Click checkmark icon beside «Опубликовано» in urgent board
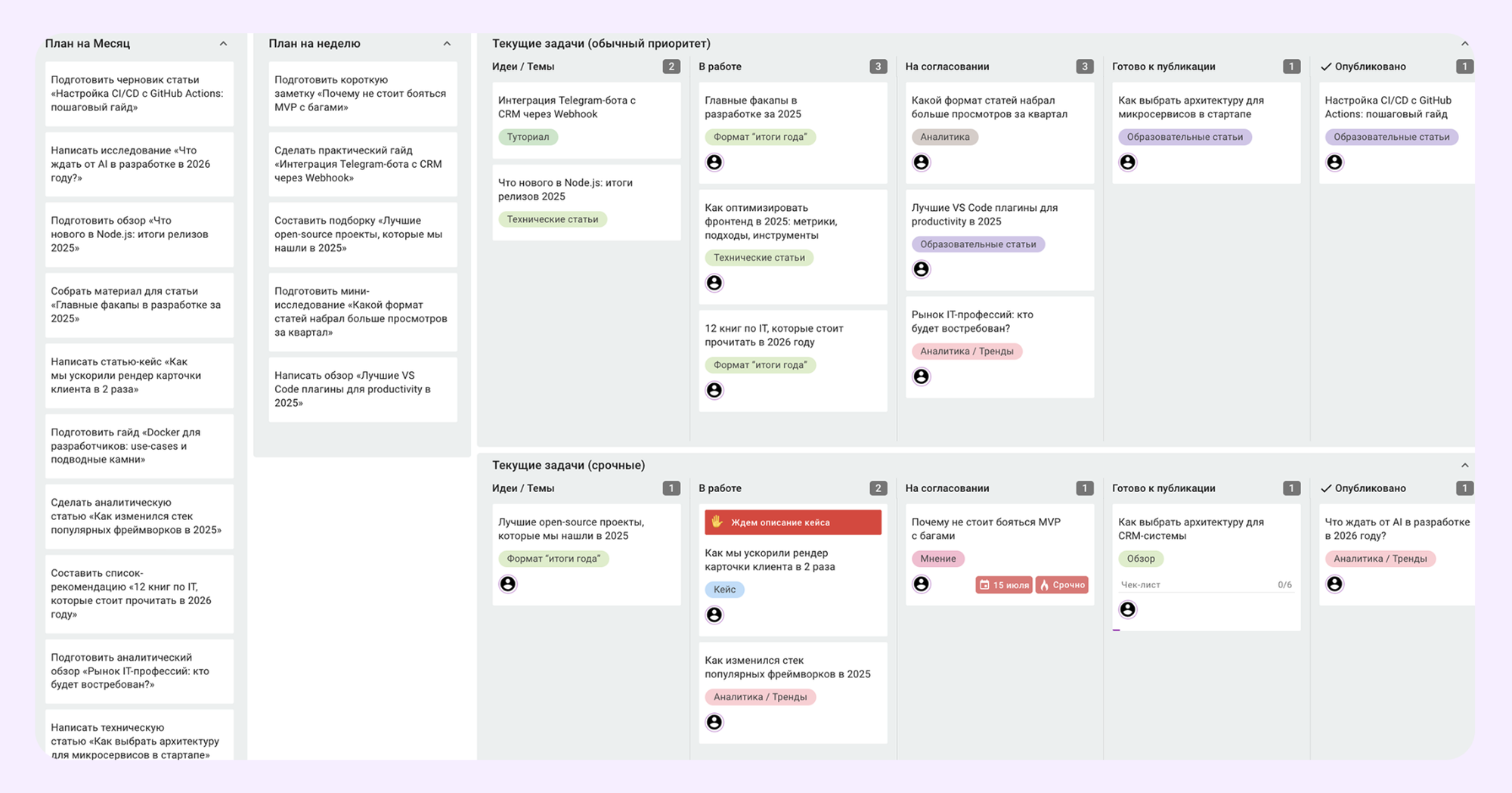1512x793 pixels. (x=1325, y=488)
